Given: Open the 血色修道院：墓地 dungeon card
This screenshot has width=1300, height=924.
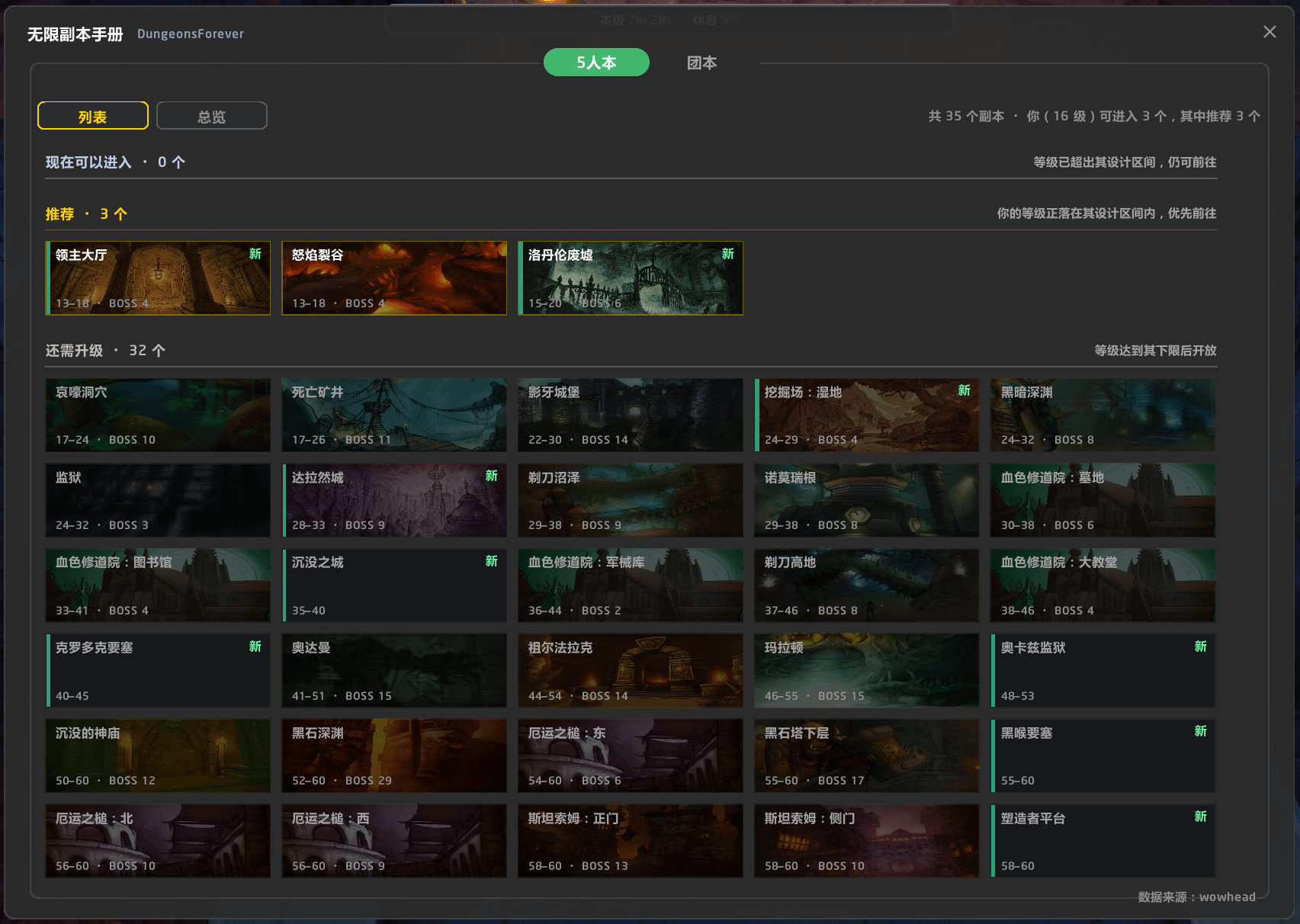Looking at the screenshot, I should (x=1103, y=501).
